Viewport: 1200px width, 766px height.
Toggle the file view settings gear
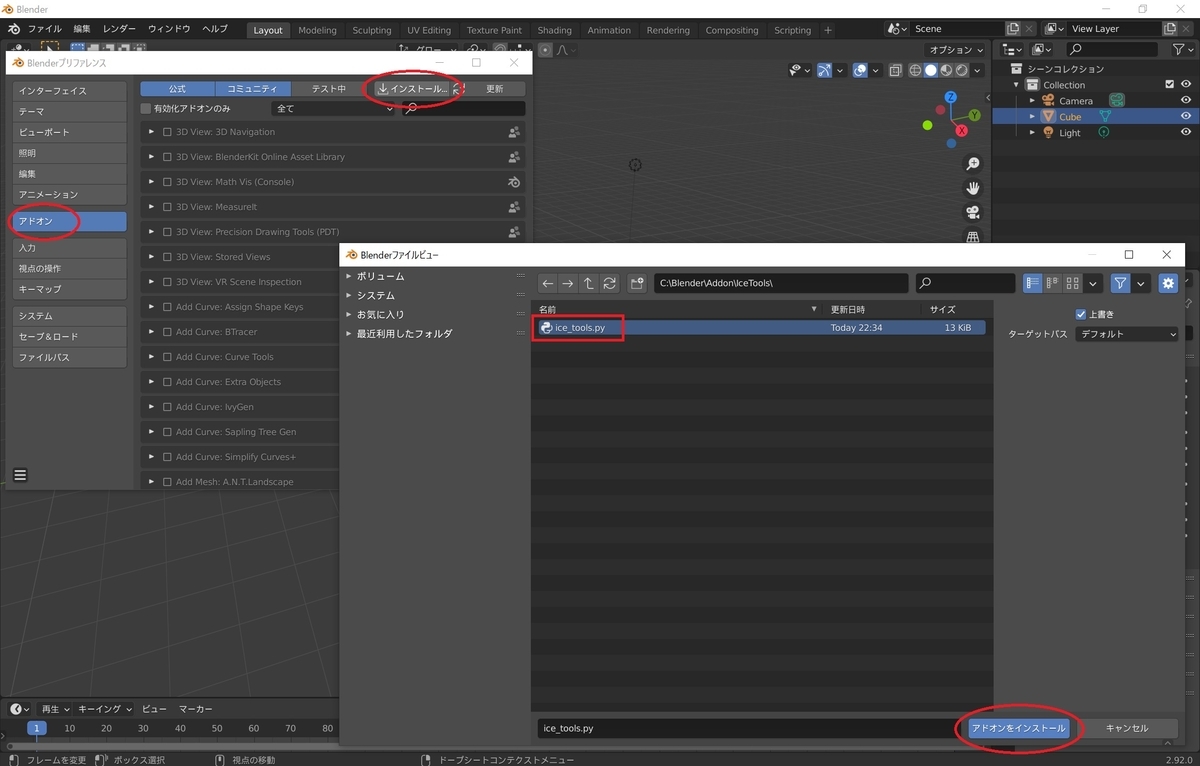(x=1168, y=284)
